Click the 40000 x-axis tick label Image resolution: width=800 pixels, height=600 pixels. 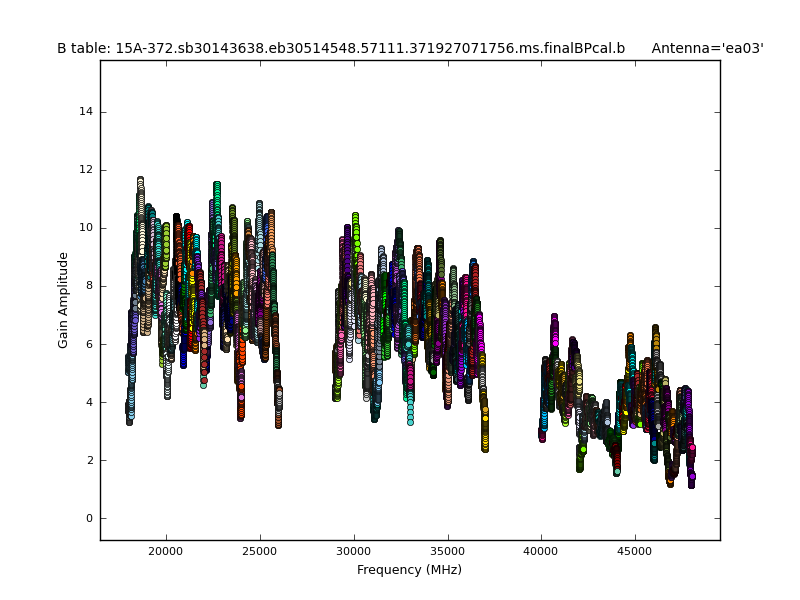click(541, 550)
